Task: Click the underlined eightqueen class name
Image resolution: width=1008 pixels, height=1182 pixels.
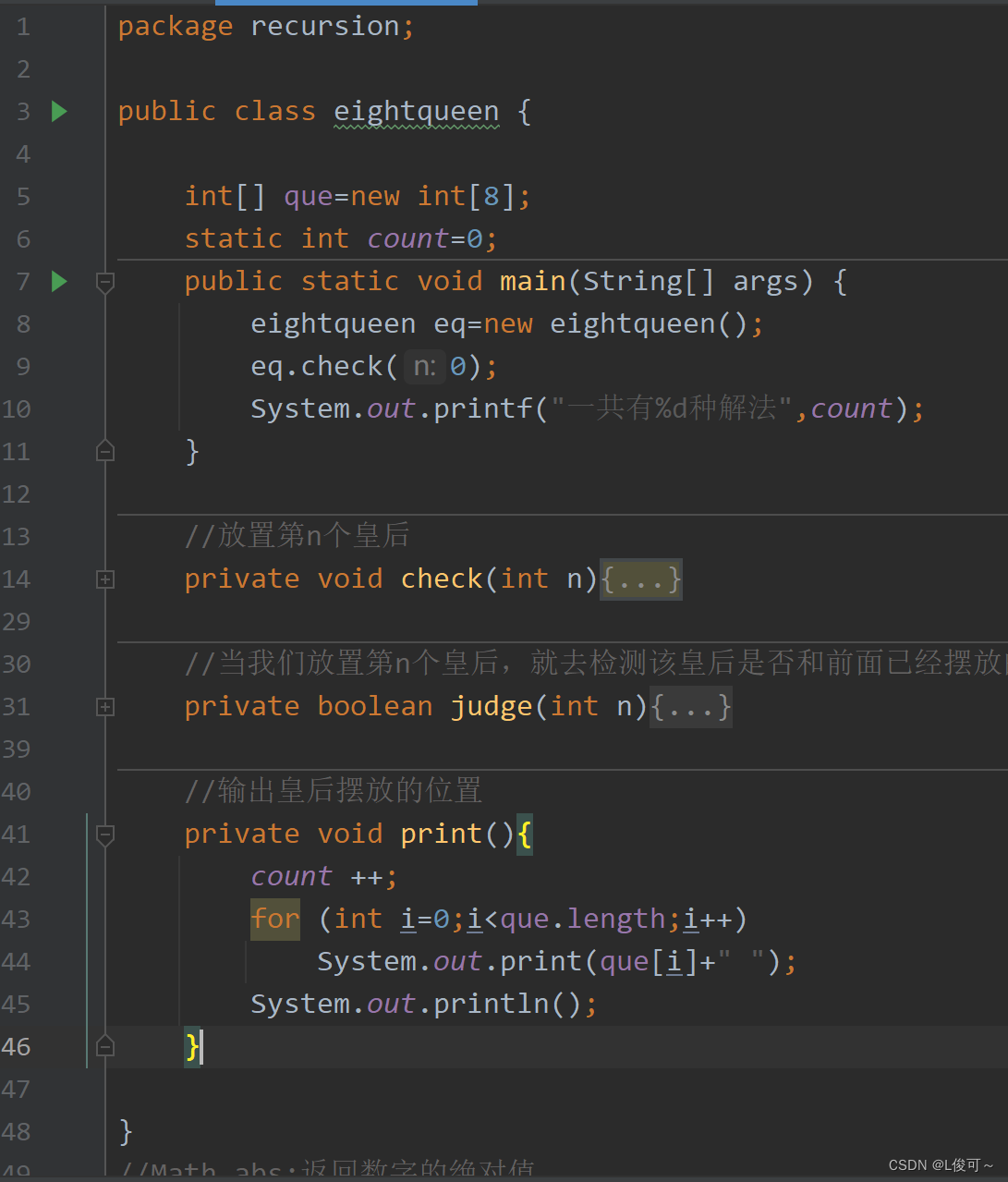Action: pyautogui.click(x=416, y=111)
